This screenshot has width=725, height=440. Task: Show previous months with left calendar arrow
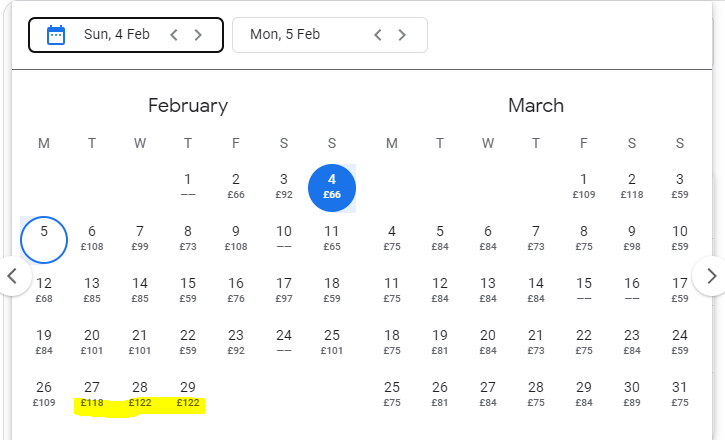tap(12, 276)
